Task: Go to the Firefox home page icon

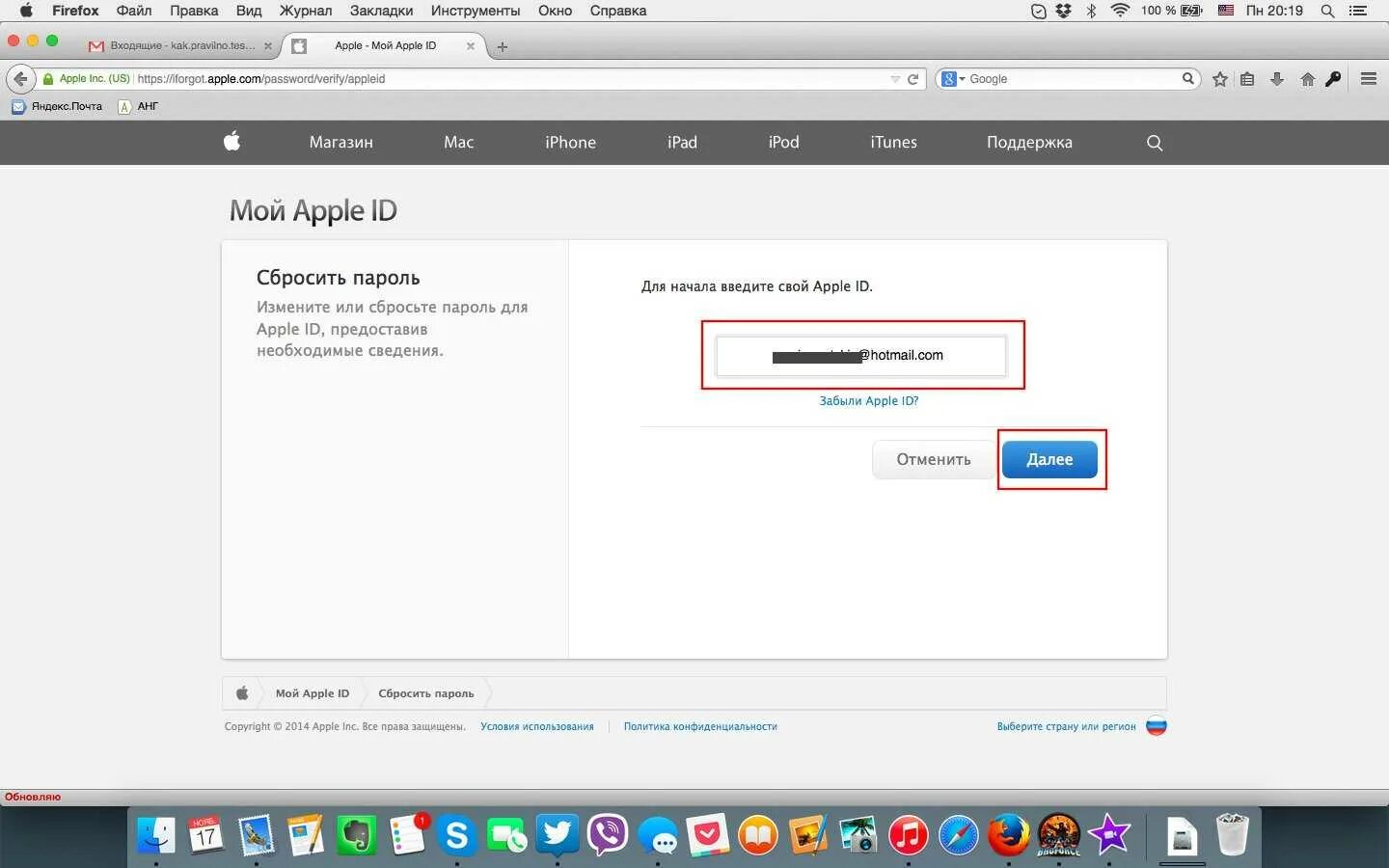Action: 1307,79
